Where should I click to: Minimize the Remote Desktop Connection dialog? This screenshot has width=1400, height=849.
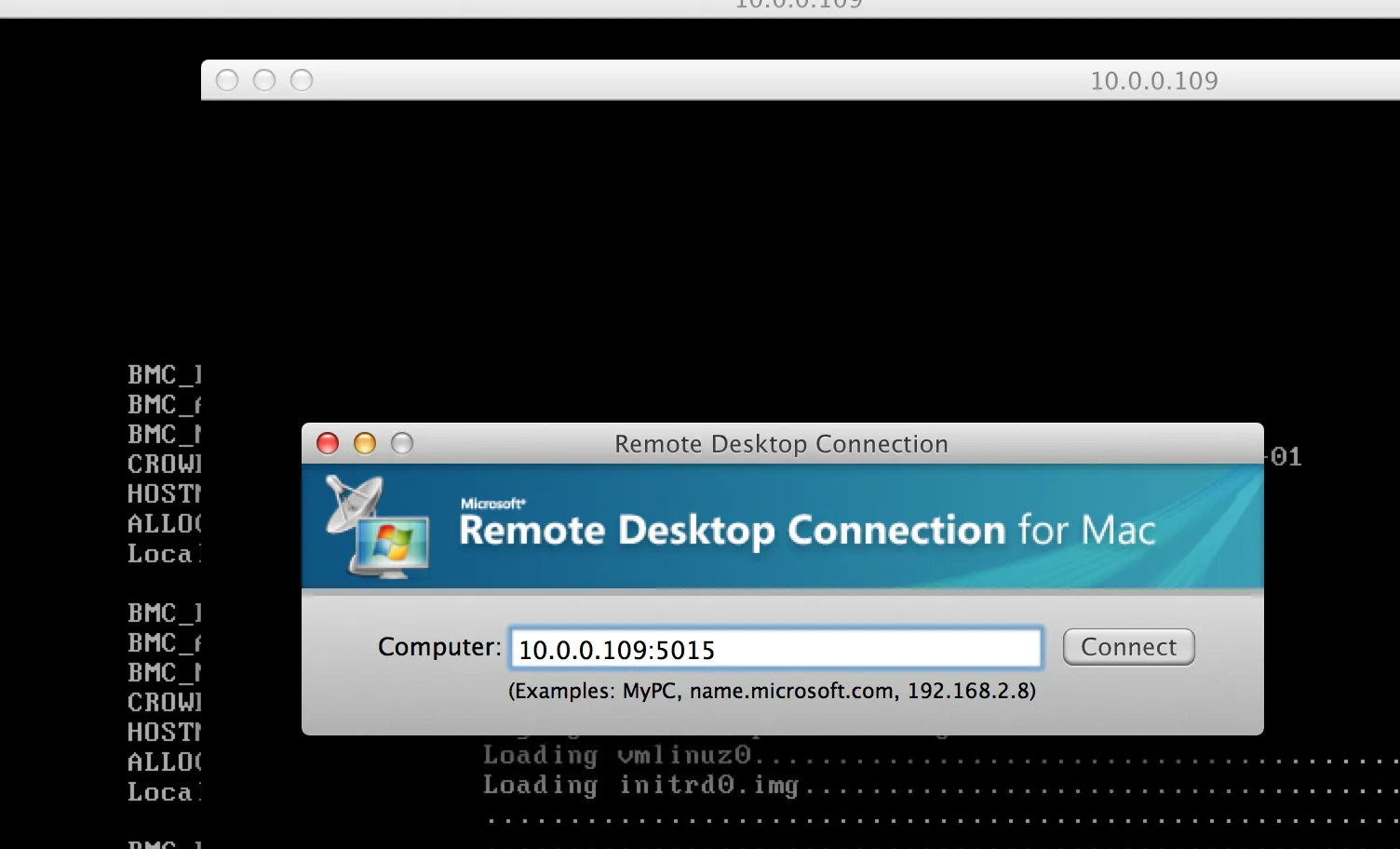coord(365,443)
